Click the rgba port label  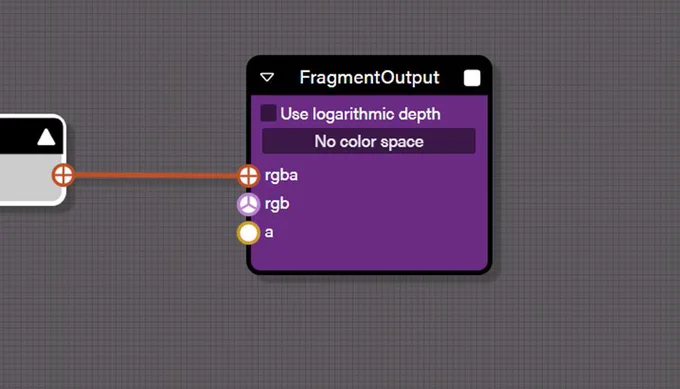(x=281, y=176)
